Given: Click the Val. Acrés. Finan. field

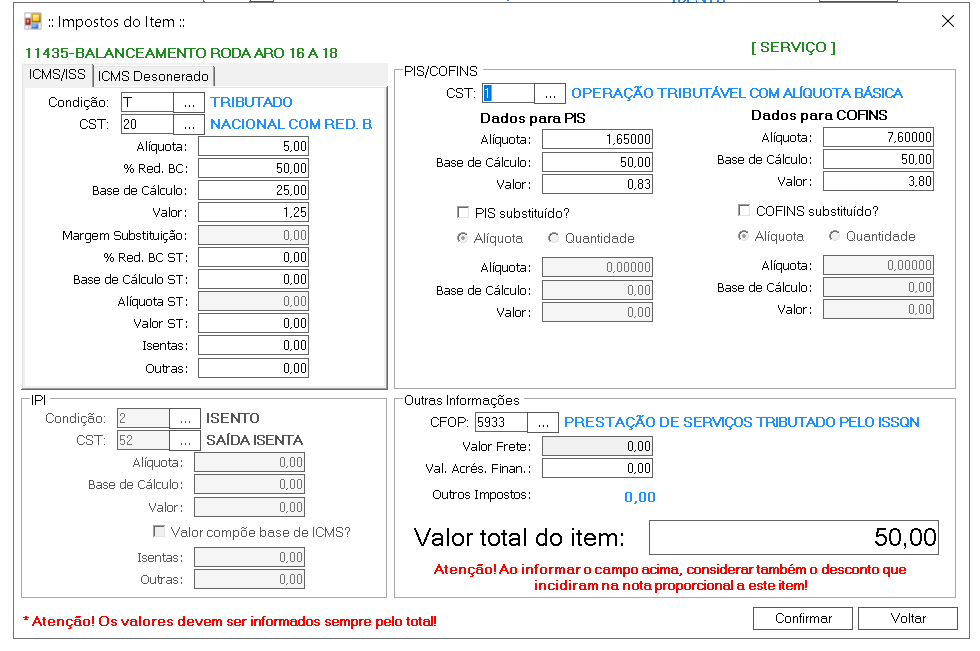Looking at the screenshot, I should 597,469.
